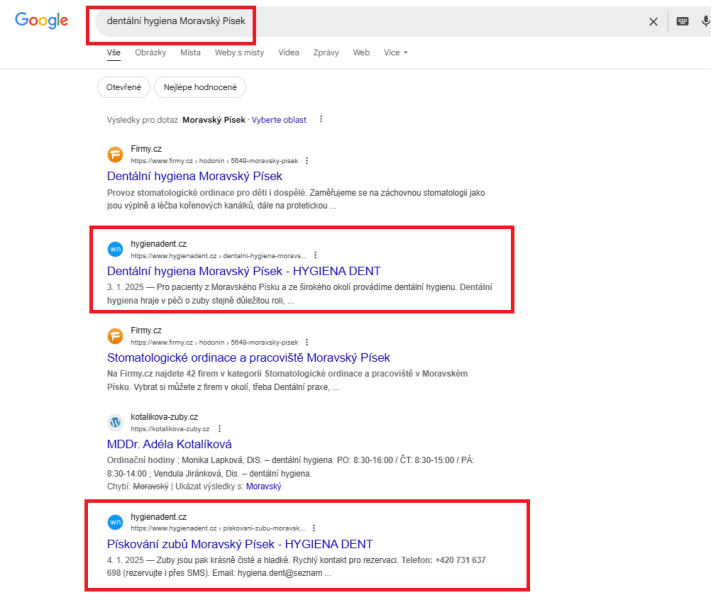Open the Zprávy tab
The image size is (711, 600).
tap(326, 53)
